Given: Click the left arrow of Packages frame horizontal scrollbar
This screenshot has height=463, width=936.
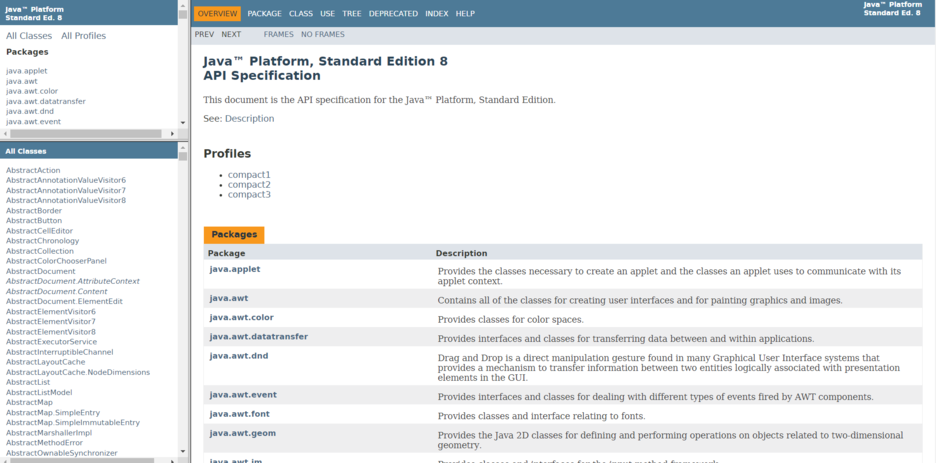Looking at the screenshot, I should 5,134.
